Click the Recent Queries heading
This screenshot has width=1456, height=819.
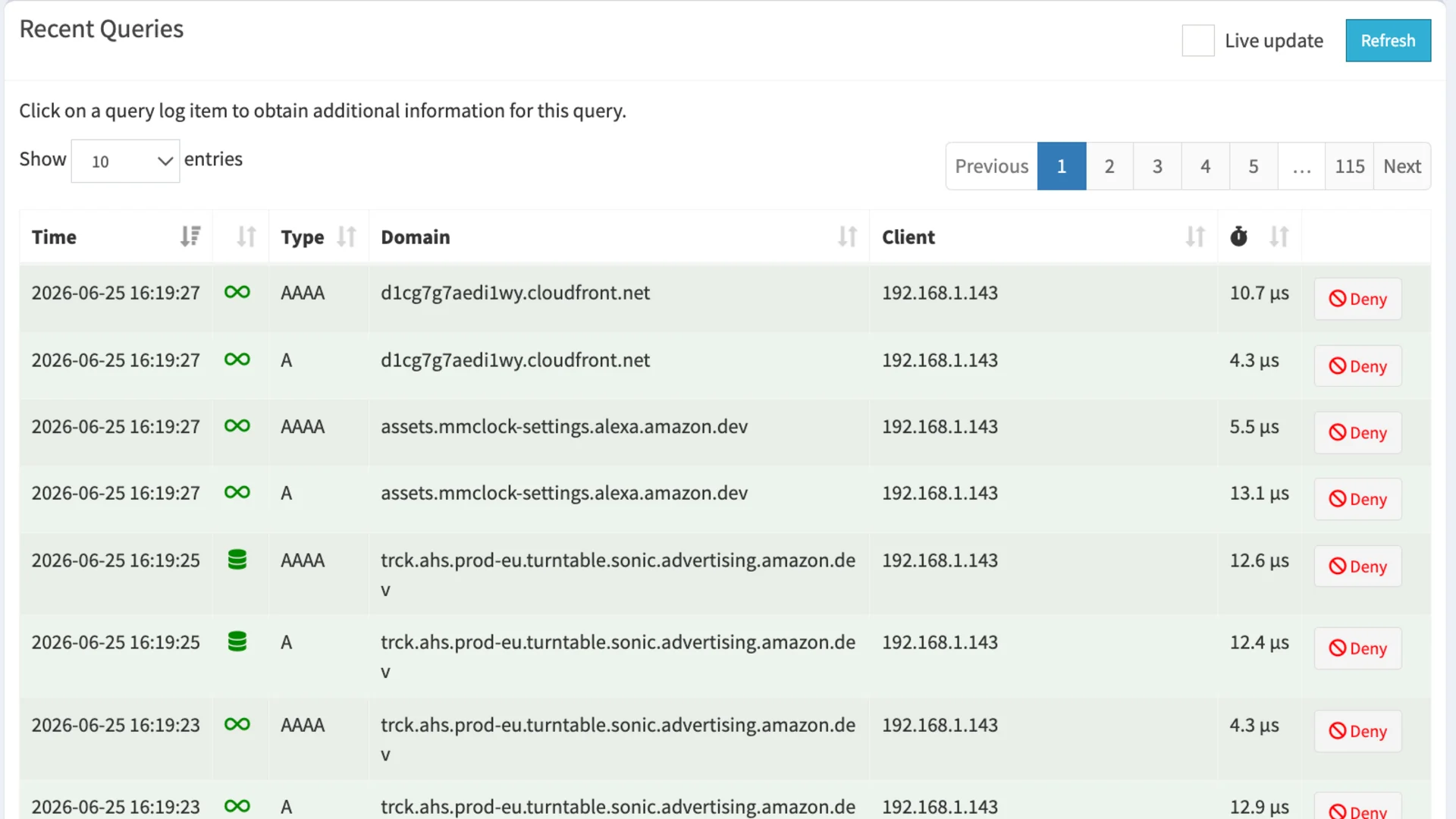click(x=101, y=29)
